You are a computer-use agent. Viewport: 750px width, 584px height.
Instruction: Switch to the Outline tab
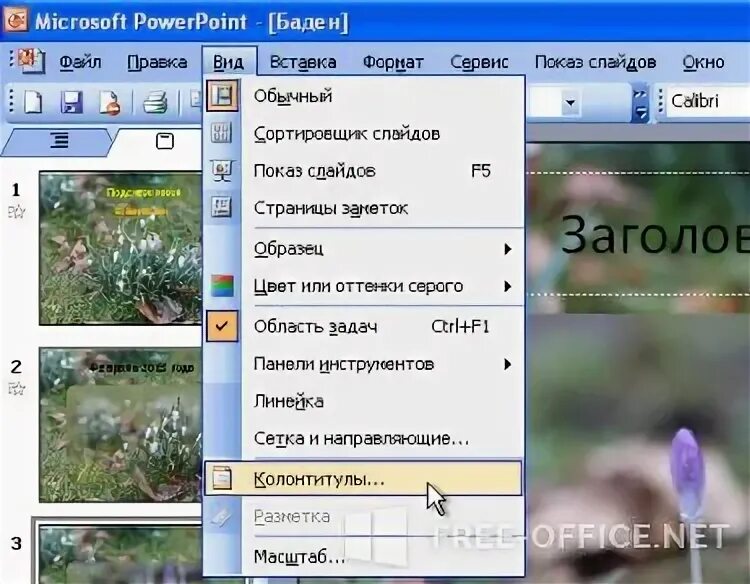point(59,141)
